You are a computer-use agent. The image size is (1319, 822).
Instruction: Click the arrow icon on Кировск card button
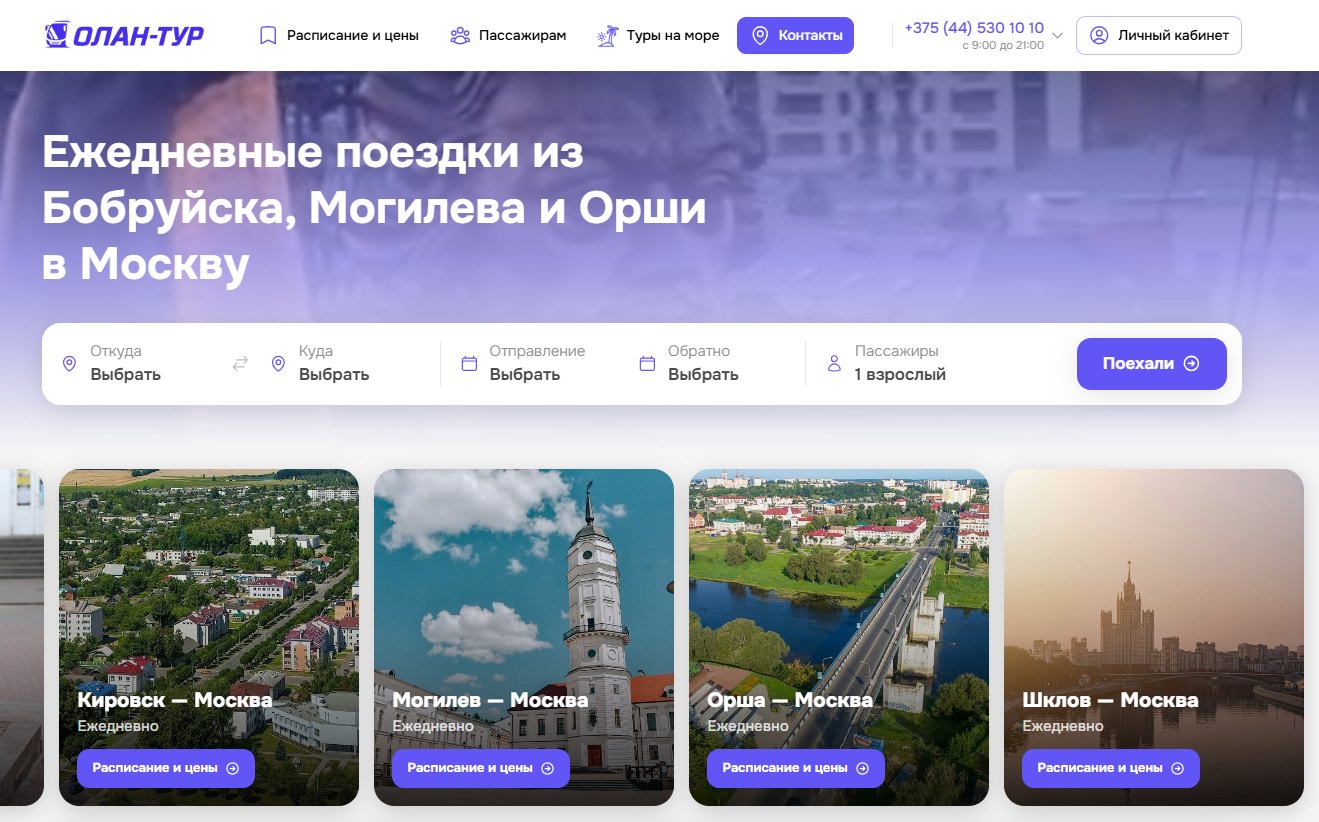point(233,768)
